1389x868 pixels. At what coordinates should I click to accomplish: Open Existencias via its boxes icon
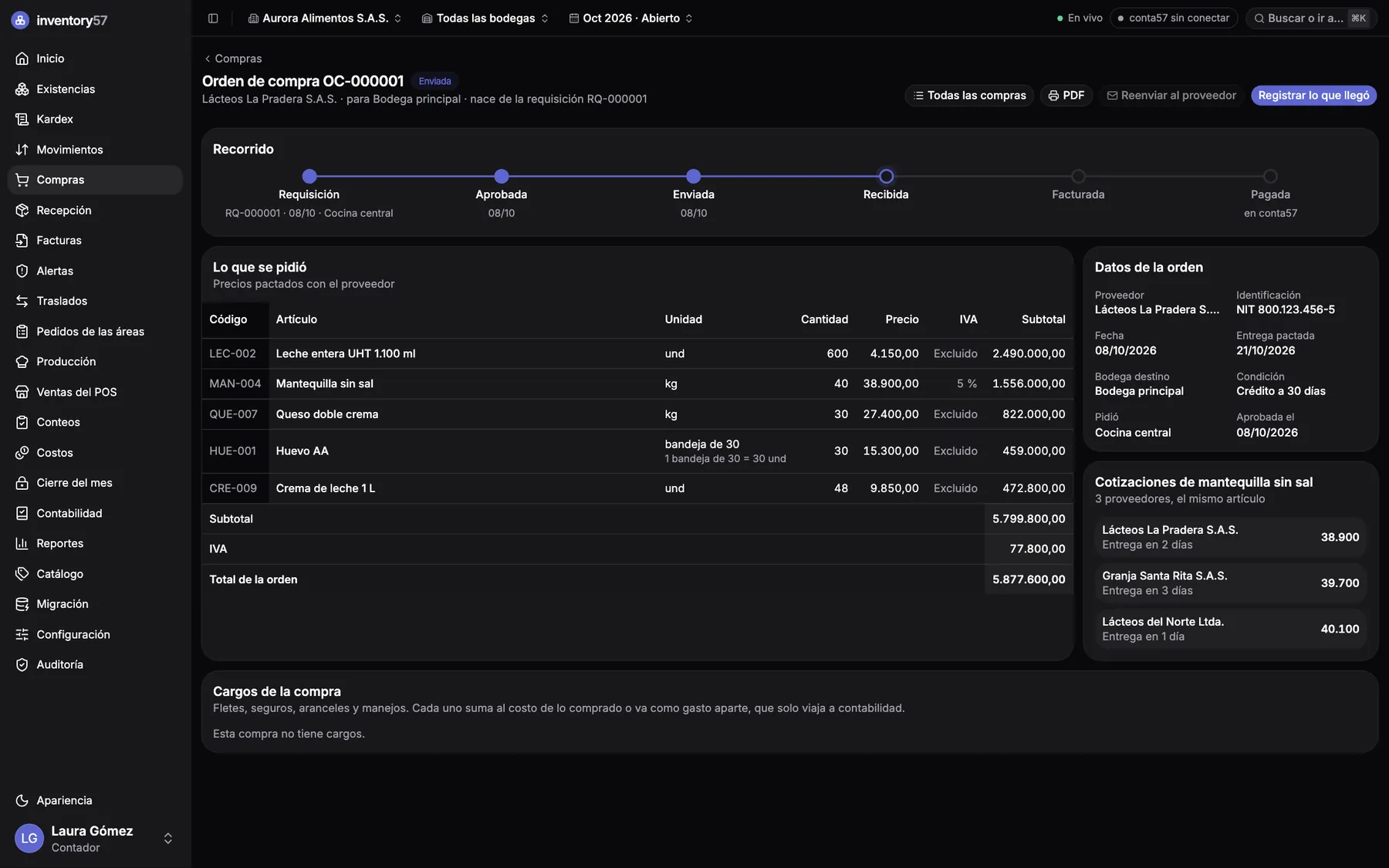point(22,89)
